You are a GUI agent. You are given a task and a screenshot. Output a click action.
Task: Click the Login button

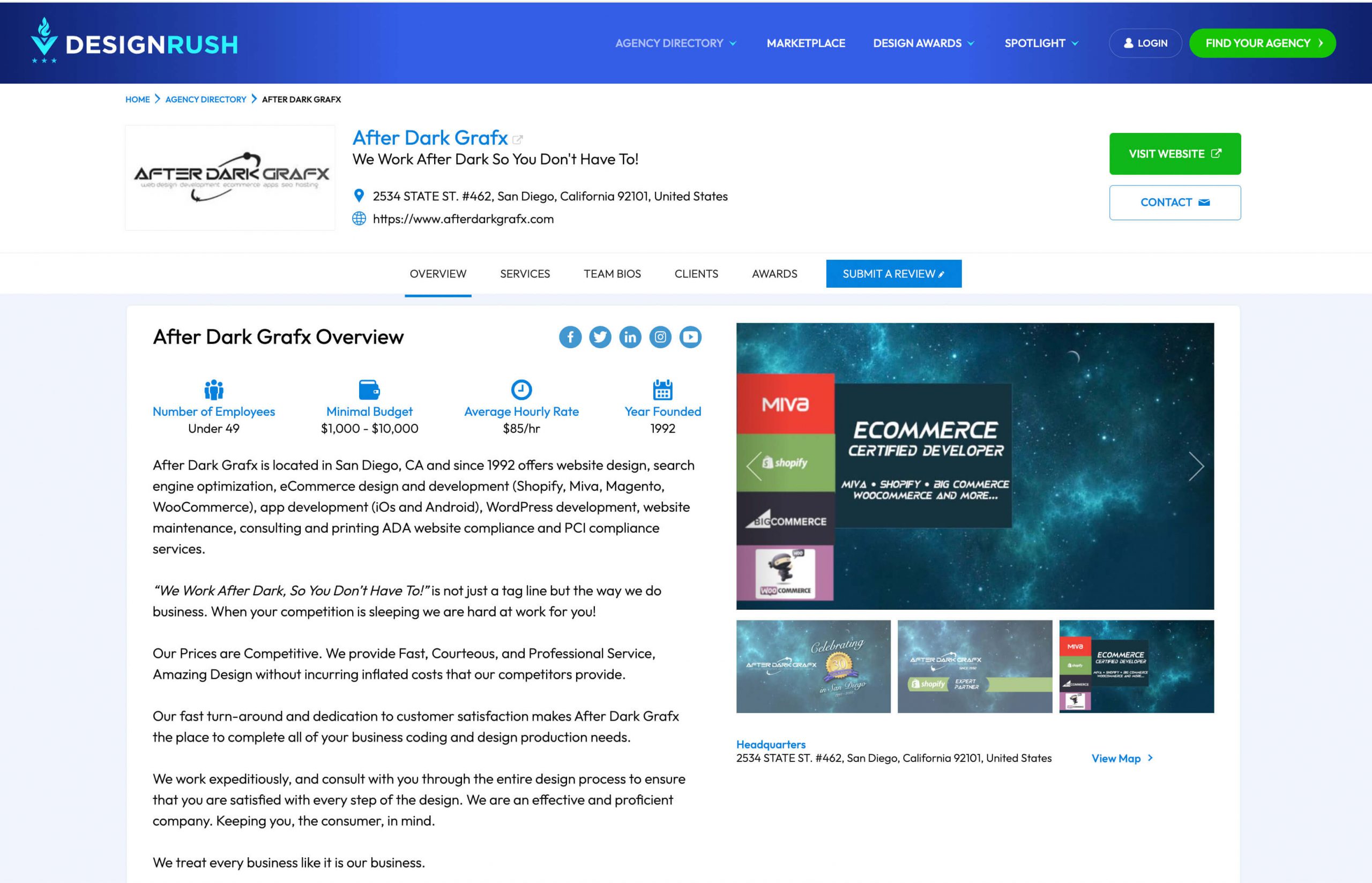point(1145,43)
